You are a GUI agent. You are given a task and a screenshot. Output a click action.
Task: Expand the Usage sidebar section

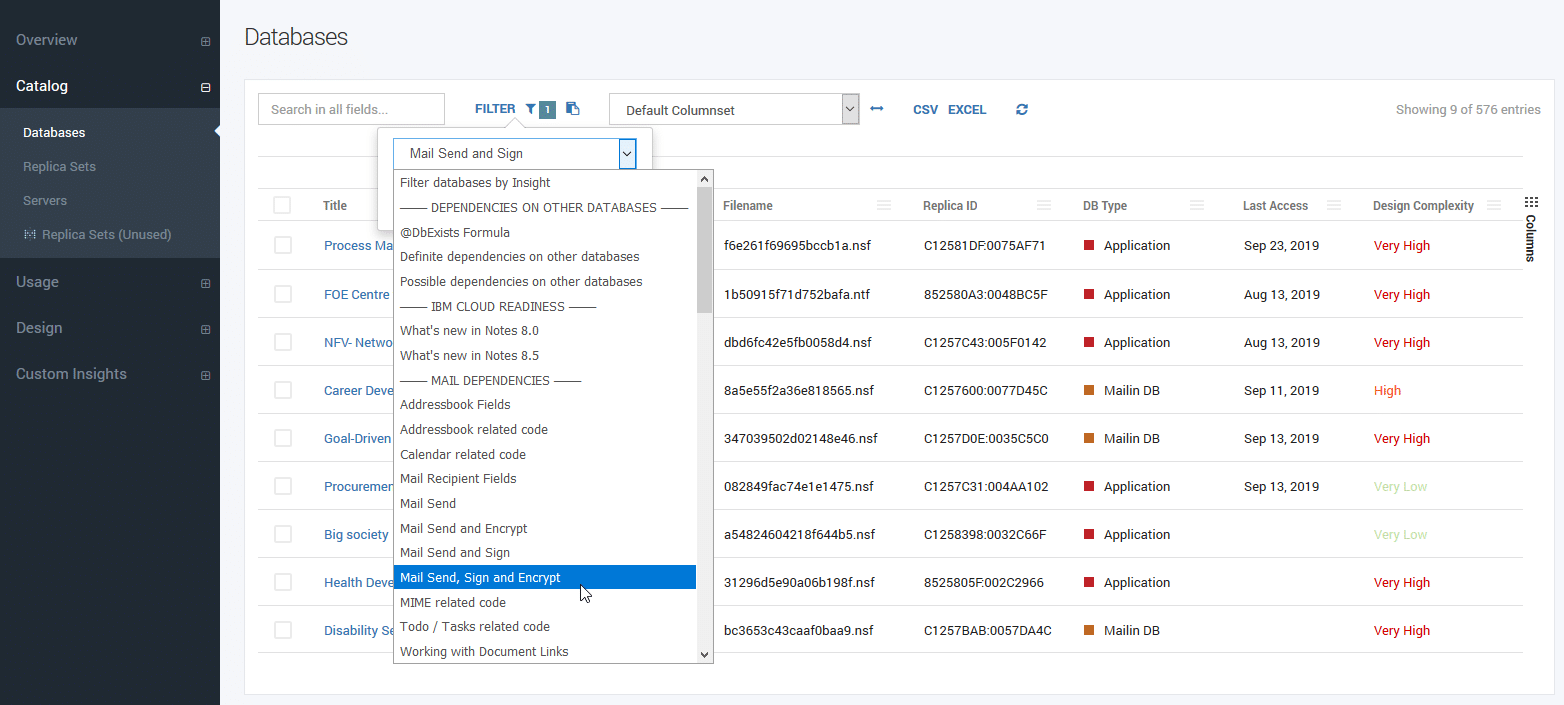(205, 283)
